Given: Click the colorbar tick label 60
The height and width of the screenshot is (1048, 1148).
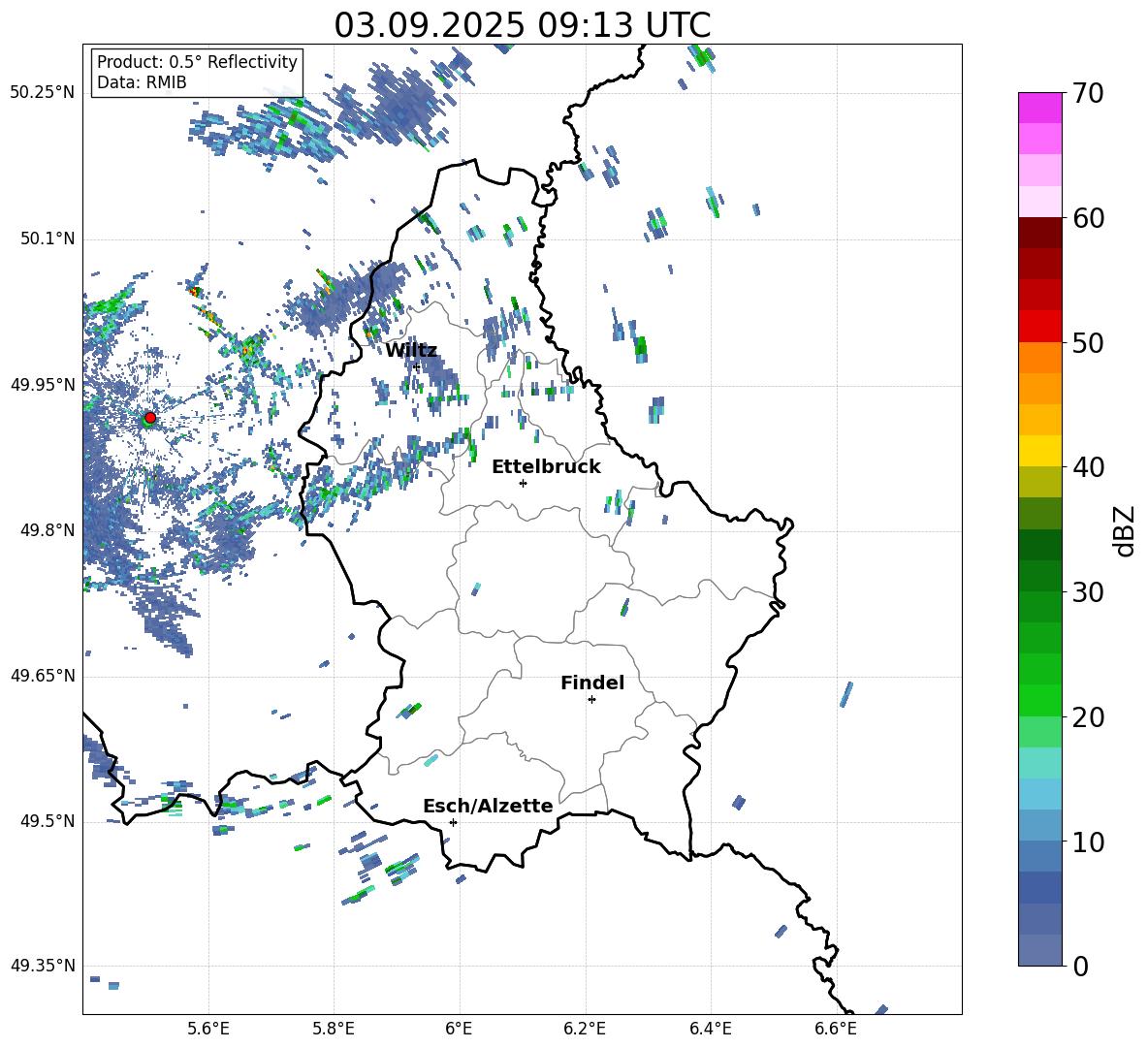Looking at the screenshot, I should [1087, 218].
